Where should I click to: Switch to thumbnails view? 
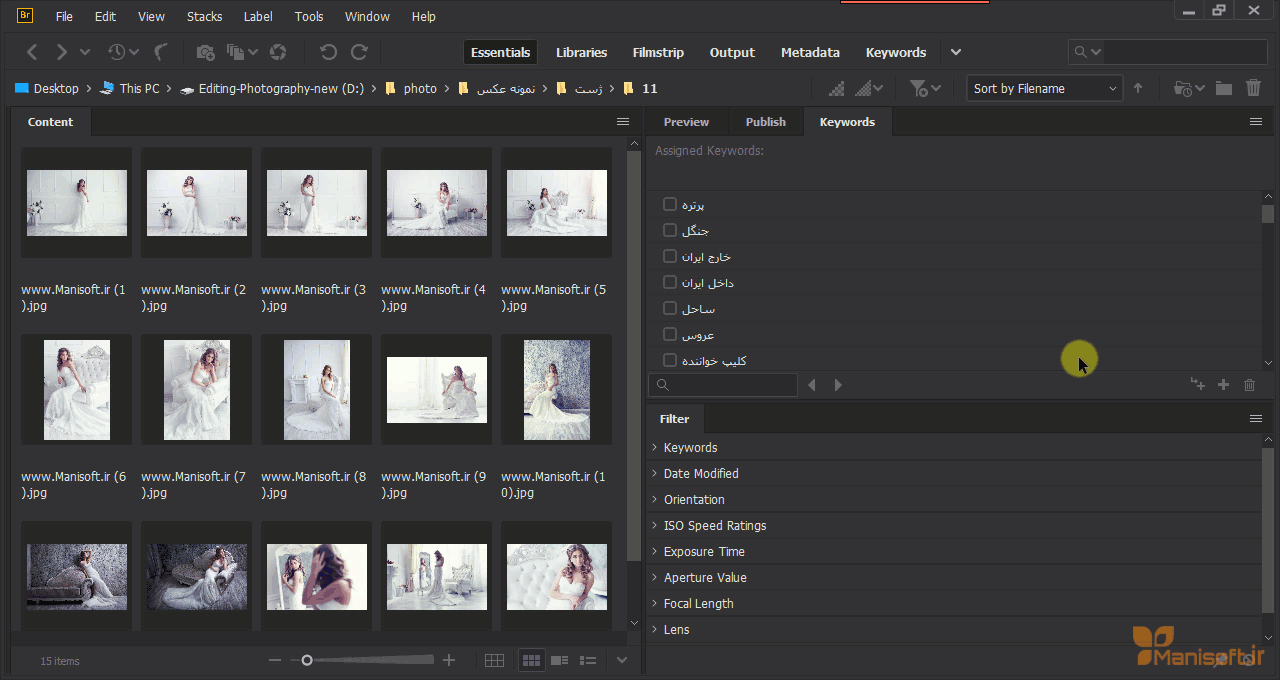point(532,660)
